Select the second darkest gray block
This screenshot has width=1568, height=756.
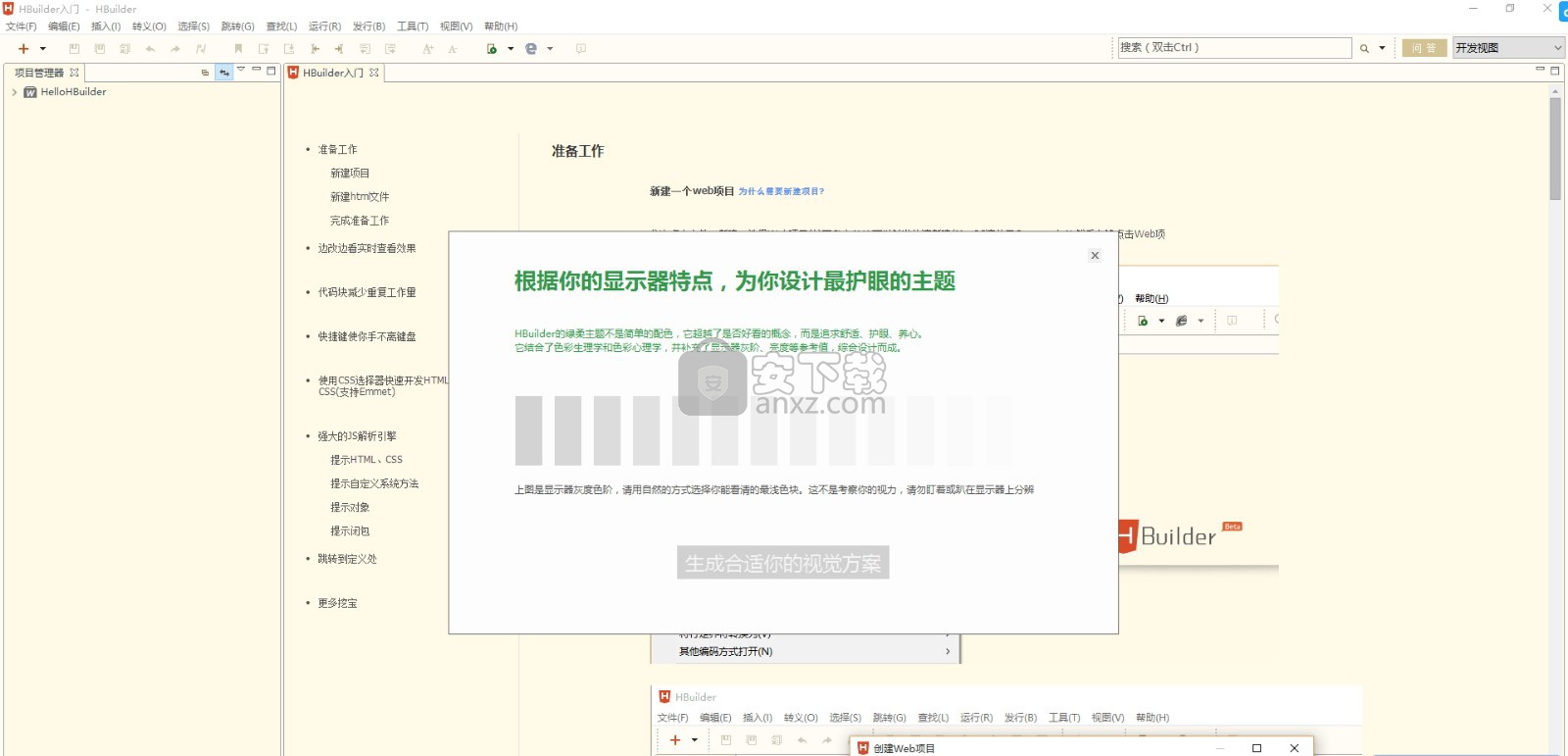tap(568, 430)
